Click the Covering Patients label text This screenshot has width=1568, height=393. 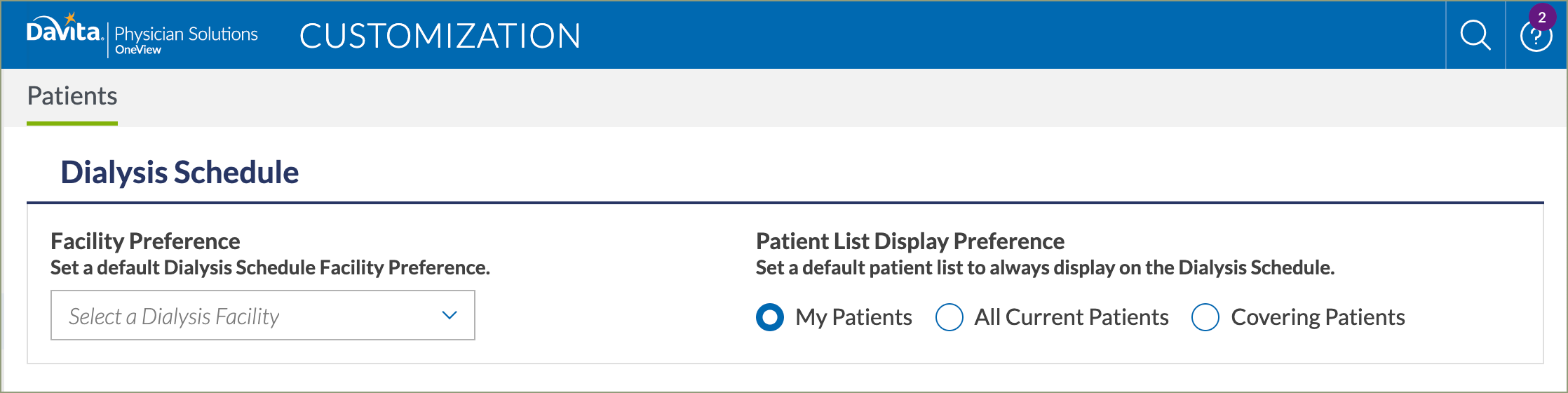[1318, 317]
